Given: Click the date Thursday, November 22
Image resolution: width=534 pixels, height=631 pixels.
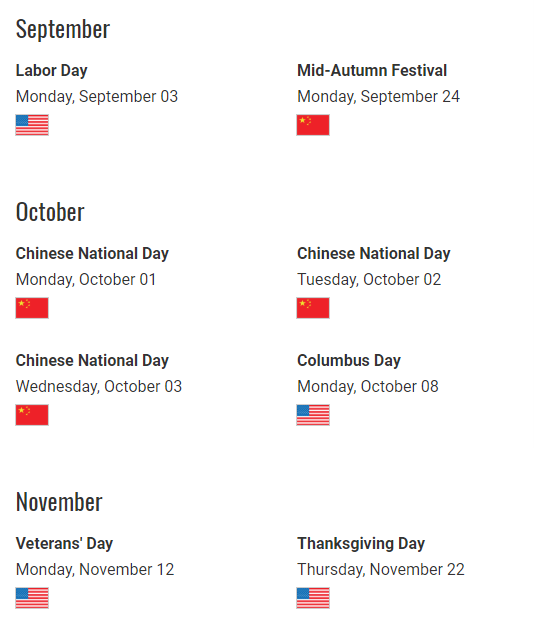Looking at the screenshot, I should point(381,570).
